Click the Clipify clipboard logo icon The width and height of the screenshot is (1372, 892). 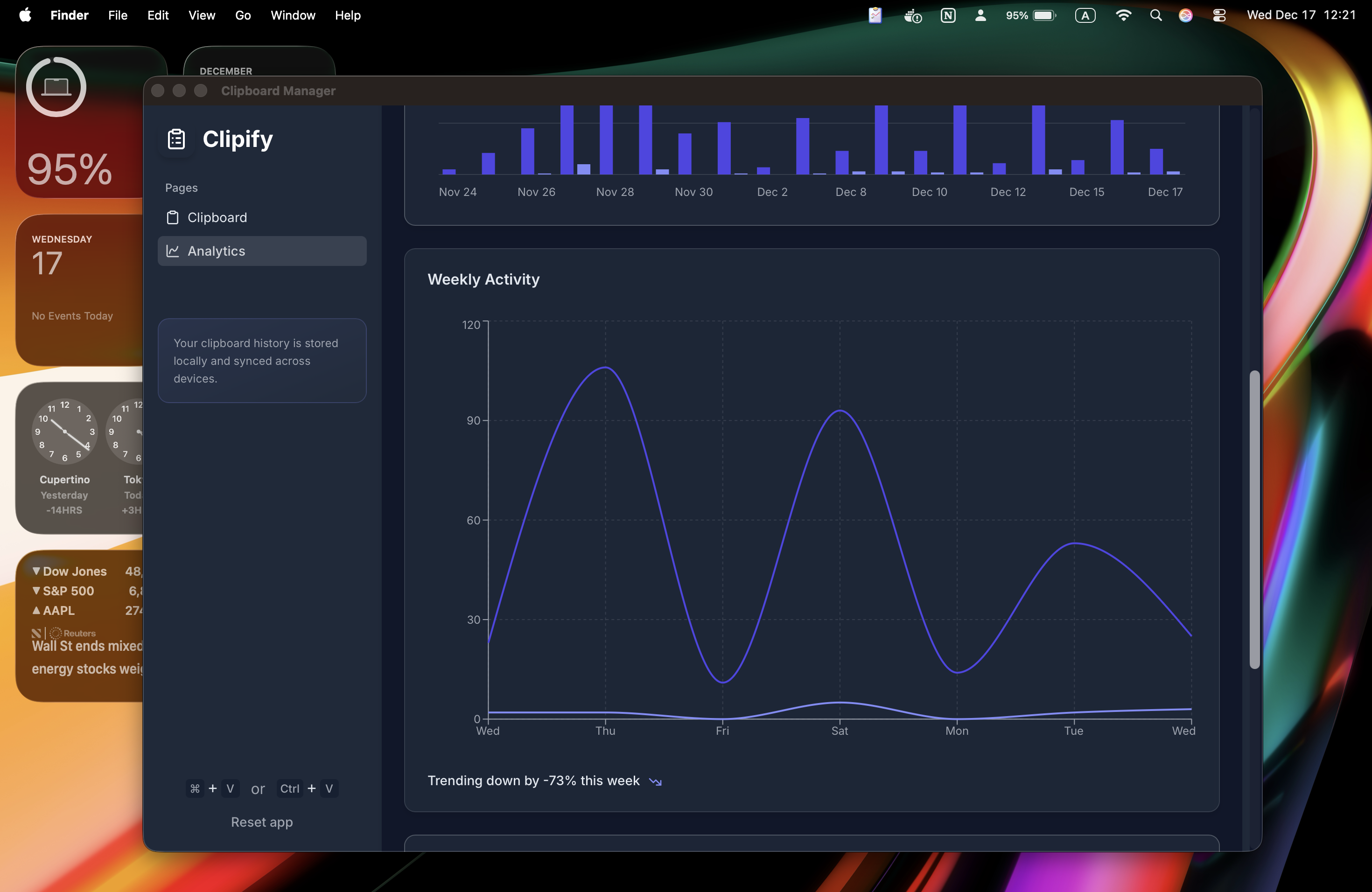[176, 139]
